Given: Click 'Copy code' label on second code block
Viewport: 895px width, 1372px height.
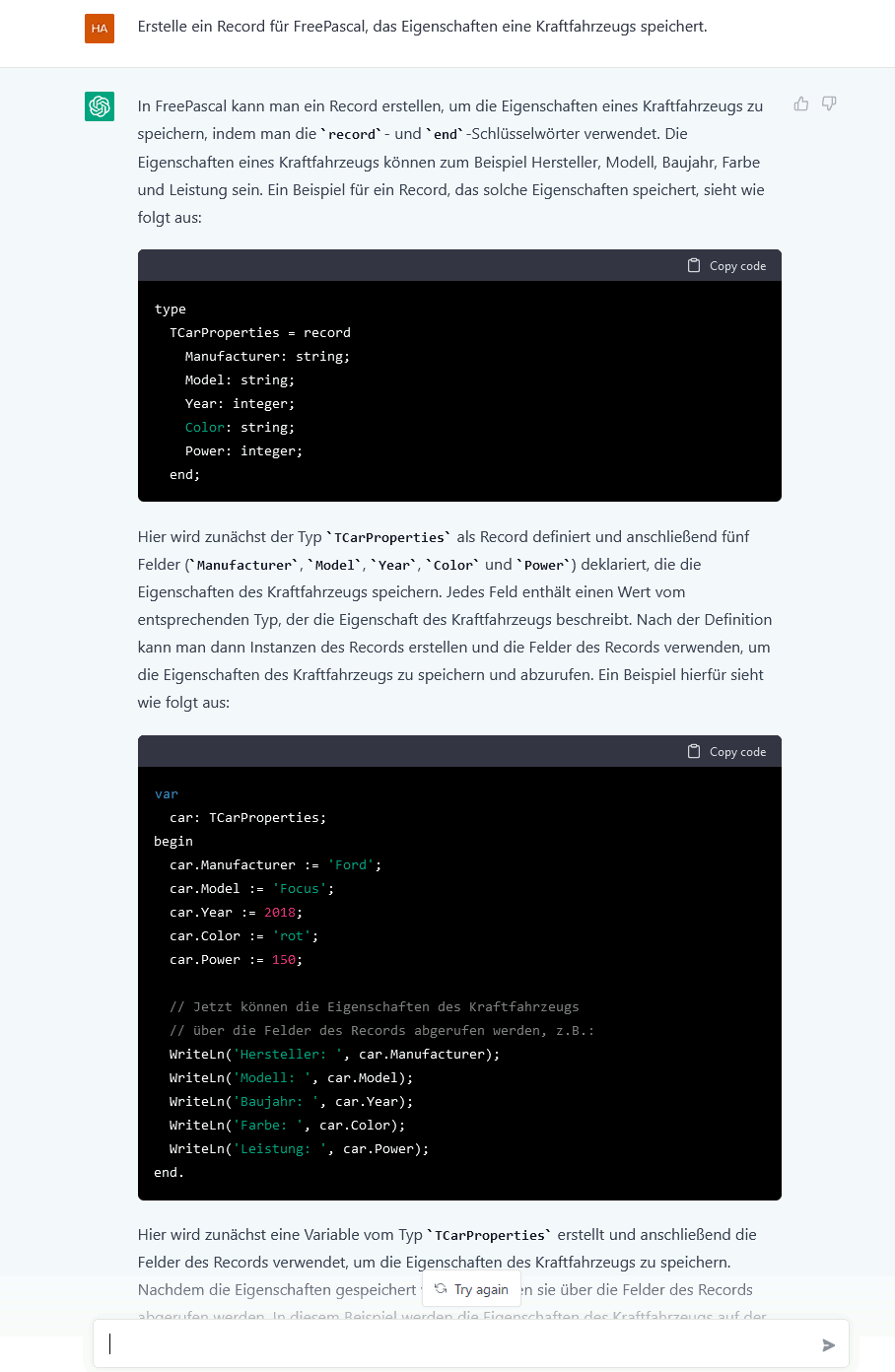Looking at the screenshot, I should pos(737,752).
